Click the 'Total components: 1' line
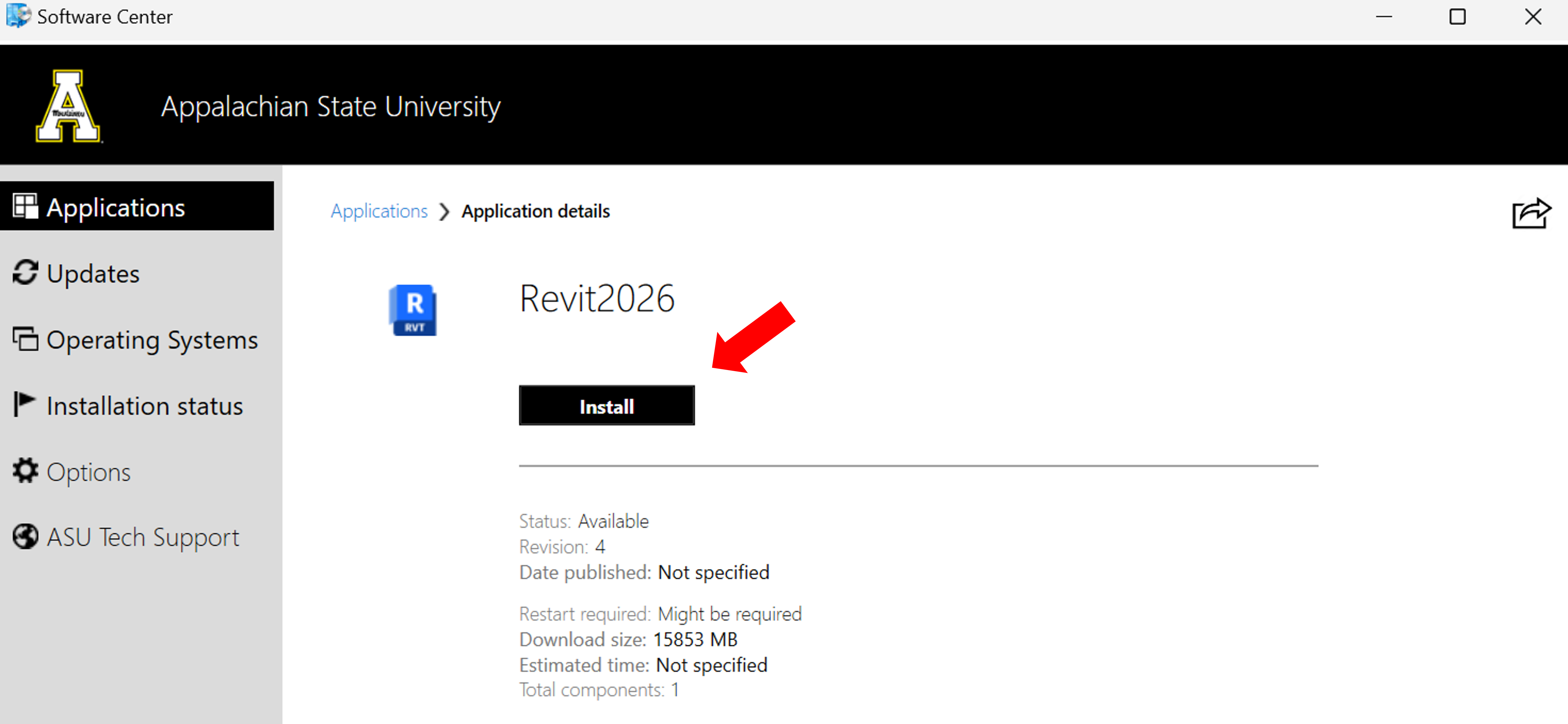The image size is (1568, 724). [599, 690]
